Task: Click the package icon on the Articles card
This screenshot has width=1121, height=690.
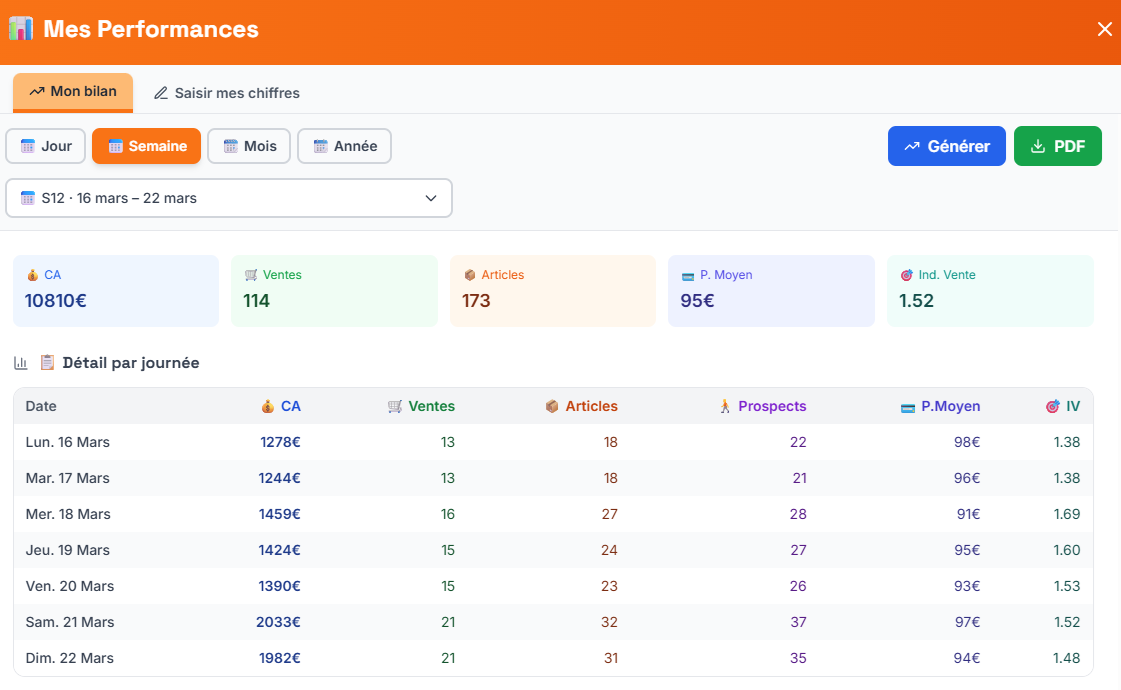Action: click(468, 274)
